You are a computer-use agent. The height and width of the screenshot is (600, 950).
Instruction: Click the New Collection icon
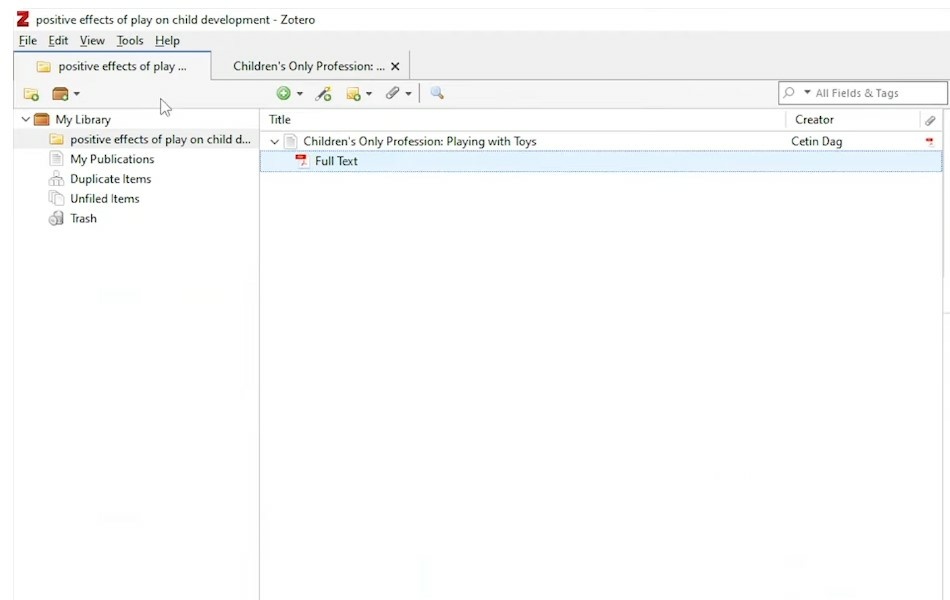[31, 94]
